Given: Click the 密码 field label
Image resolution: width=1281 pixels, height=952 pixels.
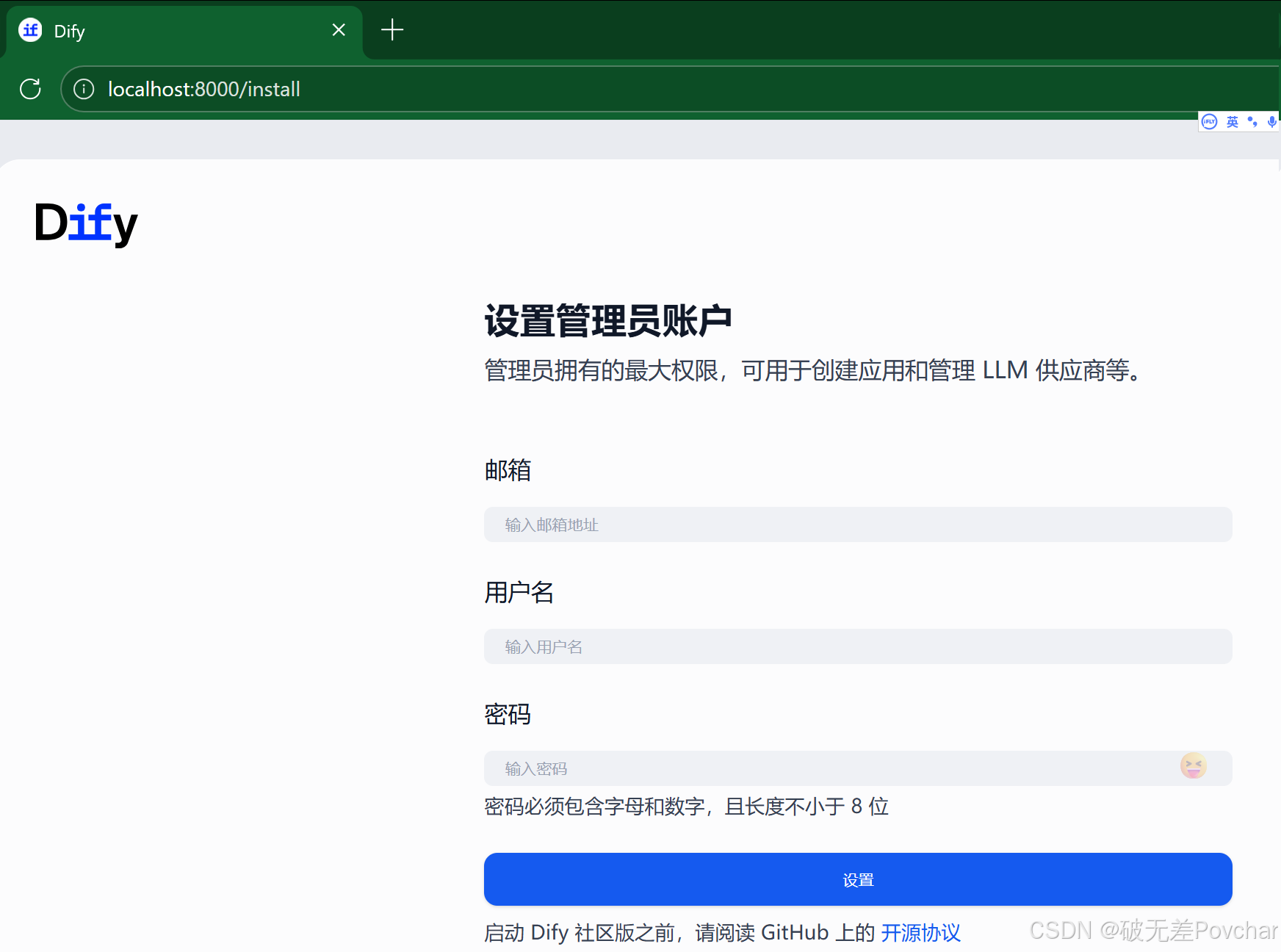Looking at the screenshot, I should pos(508,714).
